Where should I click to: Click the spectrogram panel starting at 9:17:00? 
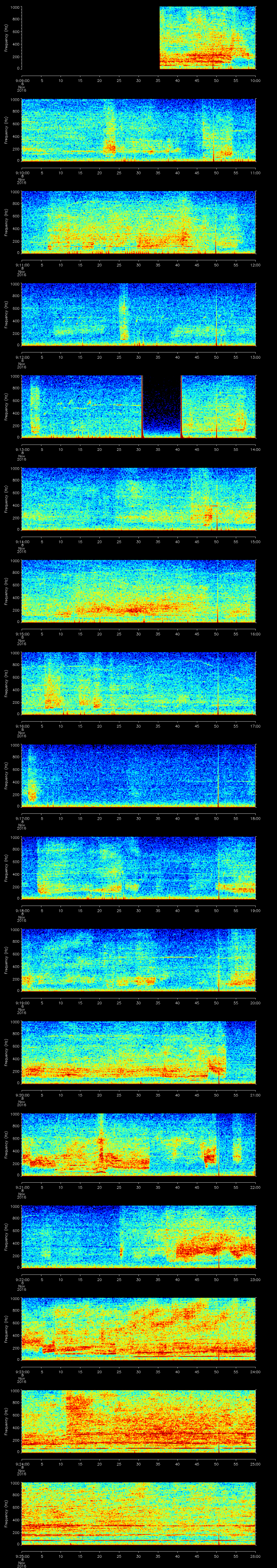click(x=139, y=775)
